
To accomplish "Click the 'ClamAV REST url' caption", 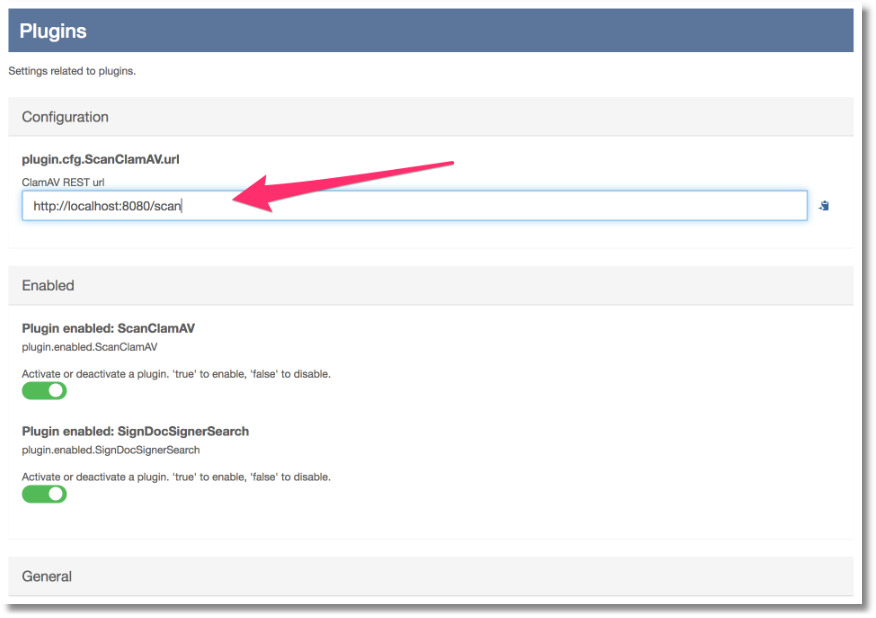I will 63,182.
